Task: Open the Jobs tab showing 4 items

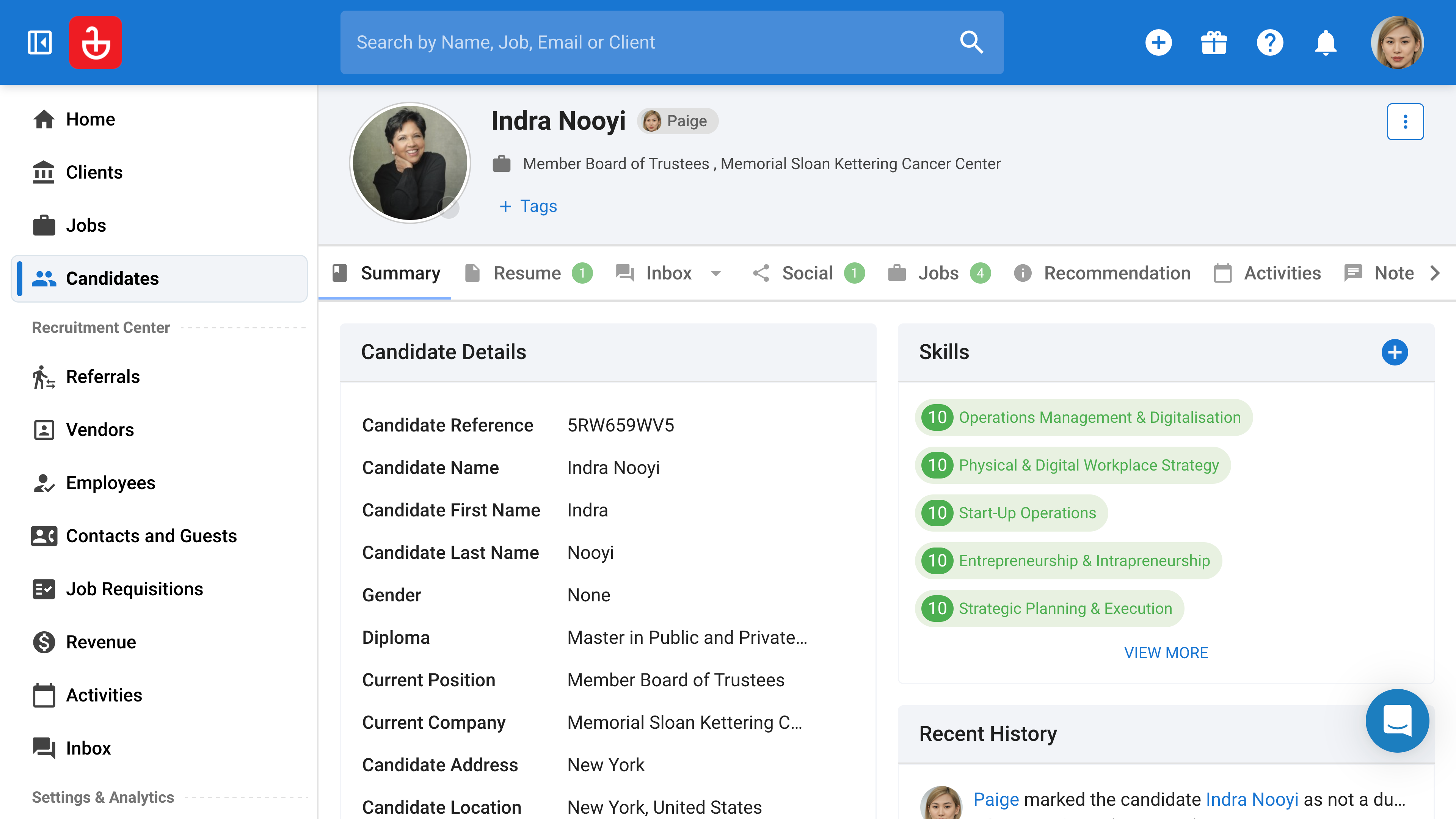Action: (938, 273)
